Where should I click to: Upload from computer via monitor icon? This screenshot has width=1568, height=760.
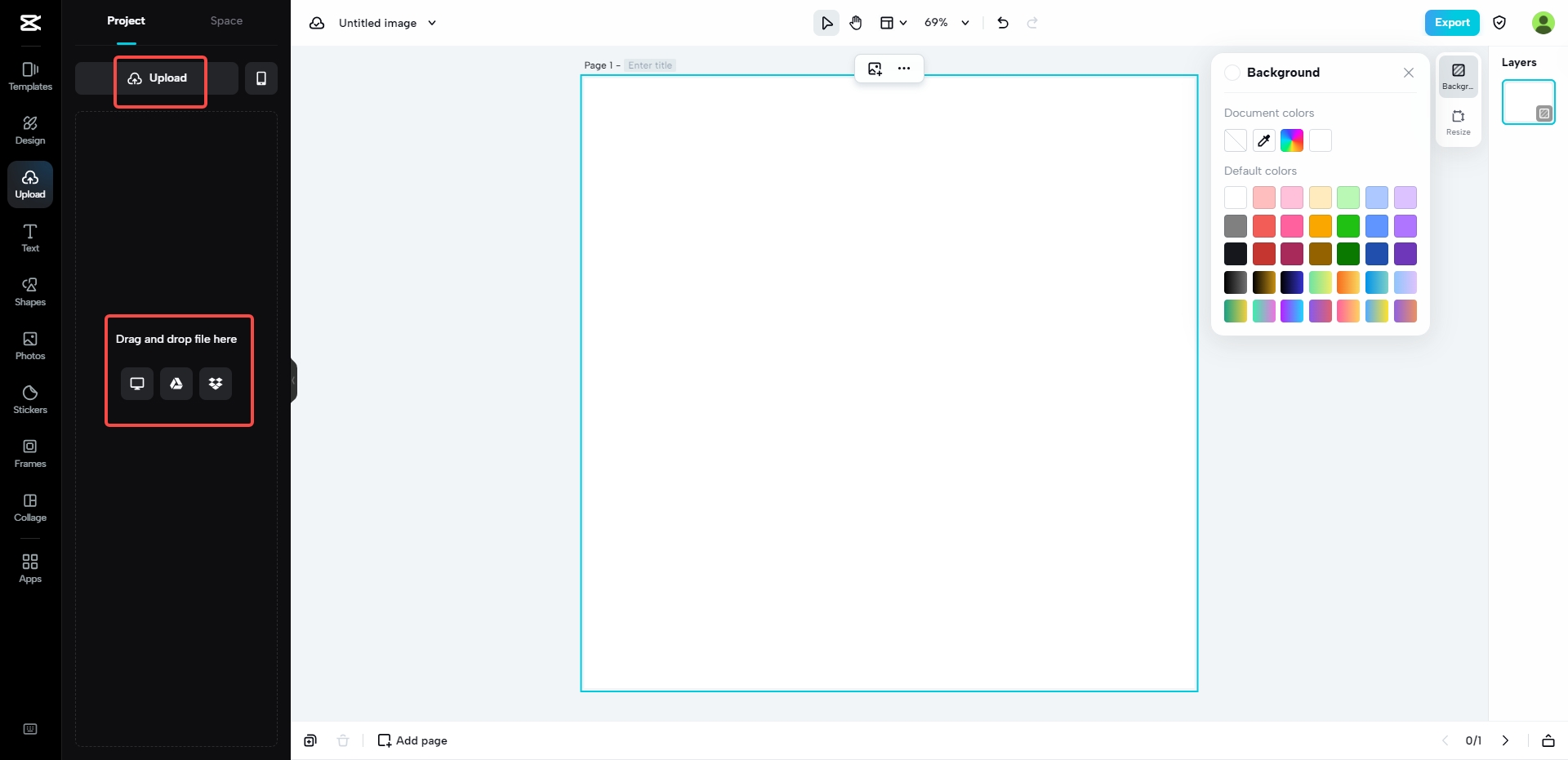[x=137, y=384]
